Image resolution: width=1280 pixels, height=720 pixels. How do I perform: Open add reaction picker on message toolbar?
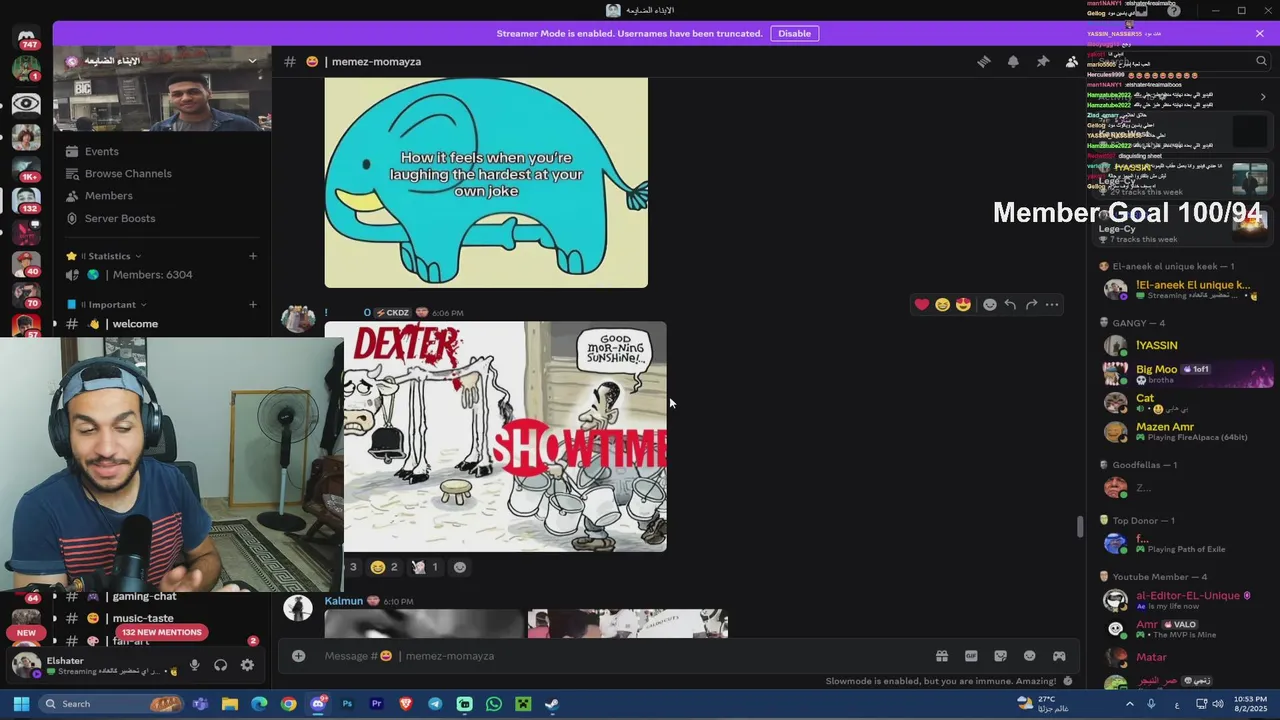[990, 305]
